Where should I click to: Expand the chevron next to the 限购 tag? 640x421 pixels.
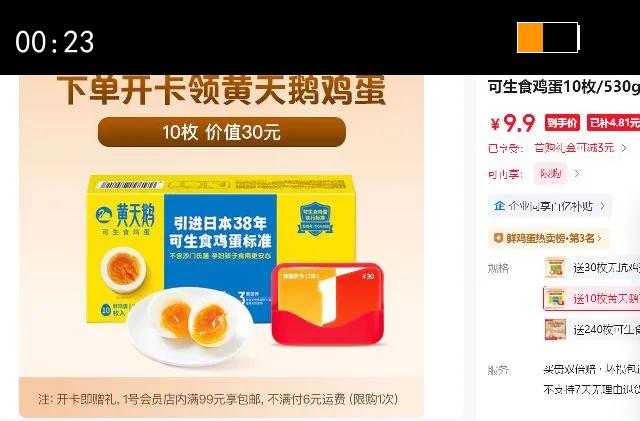[576, 174]
